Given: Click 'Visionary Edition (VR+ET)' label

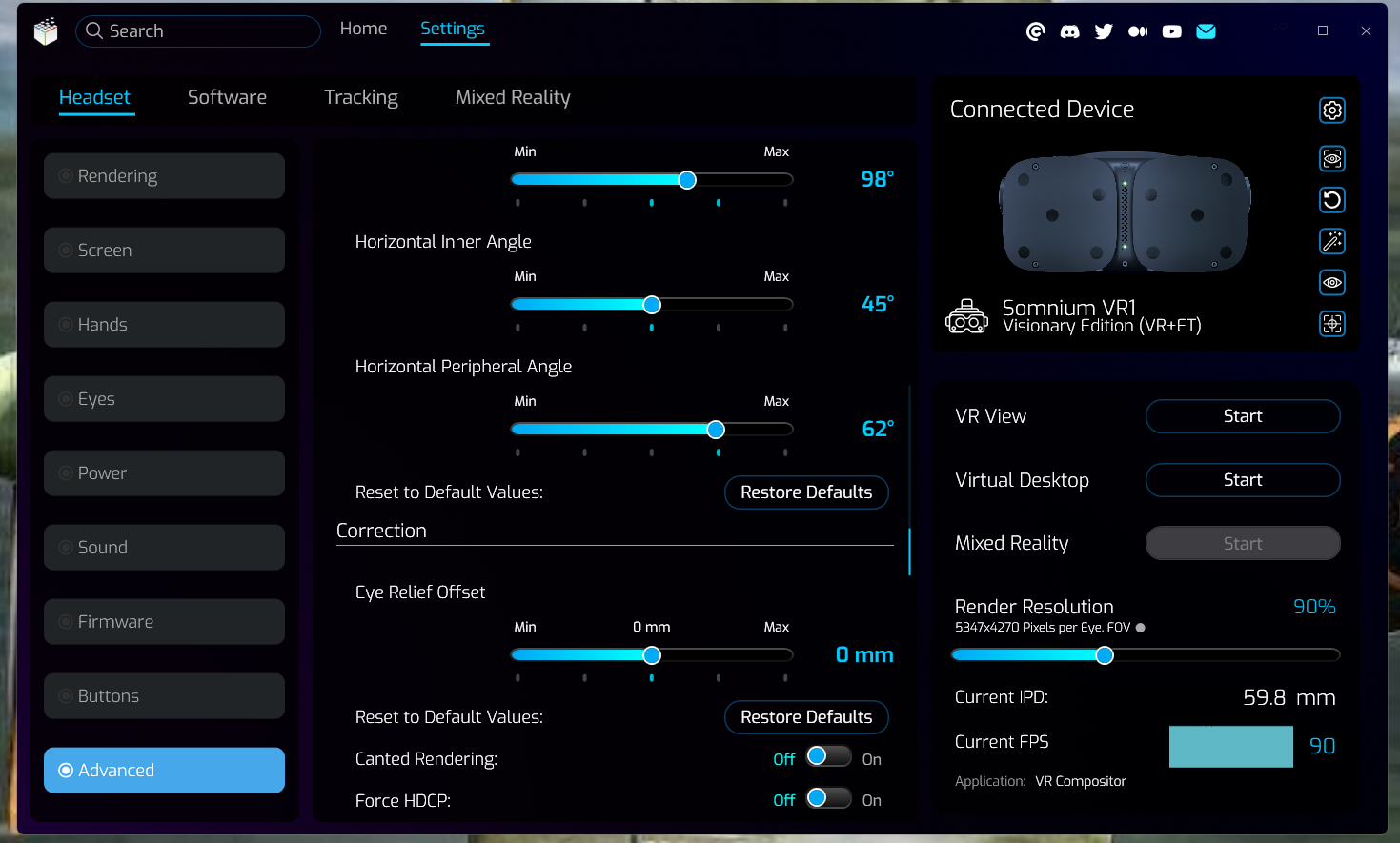Looking at the screenshot, I should (1102, 326).
